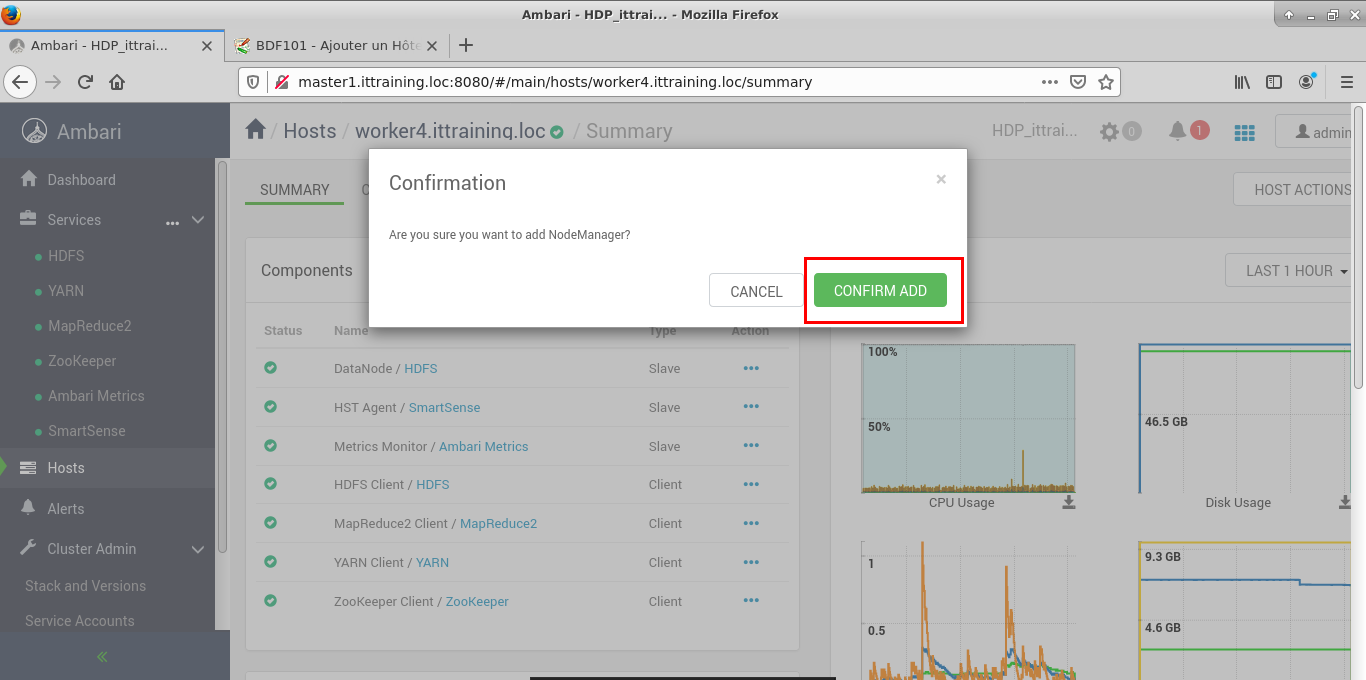Close the Confirmation dialog with X
This screenshot has height=680, width=1366.
tap(940, 180)
